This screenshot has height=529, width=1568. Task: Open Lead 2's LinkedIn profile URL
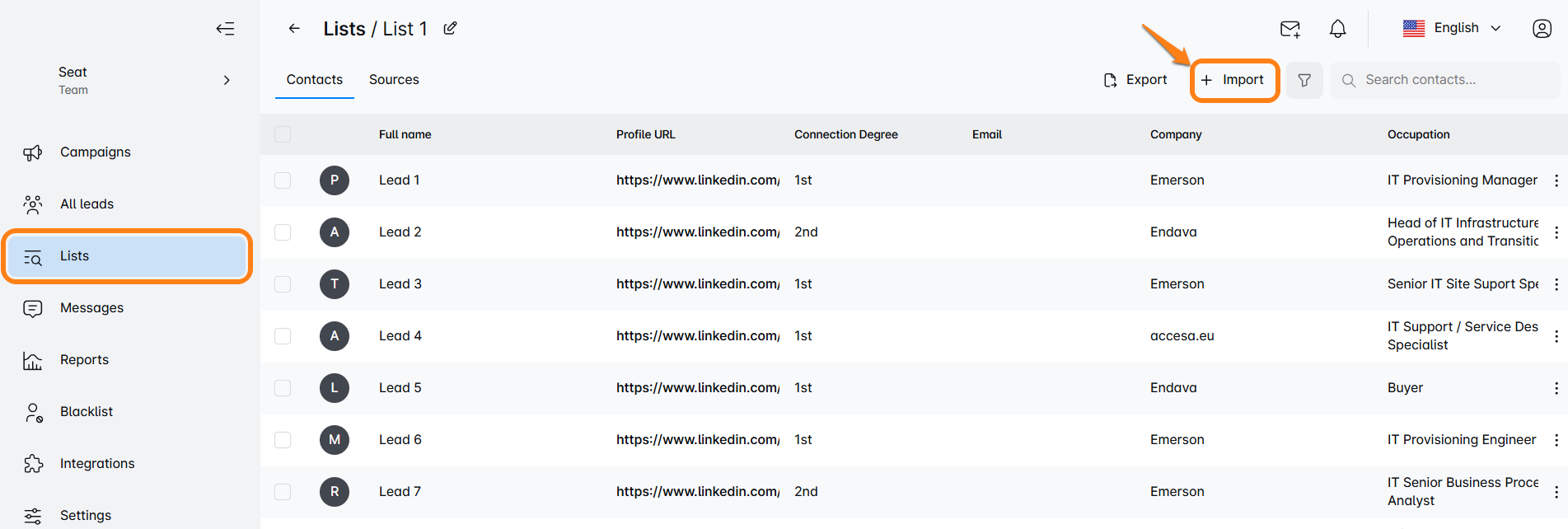[x=697, y=232]
